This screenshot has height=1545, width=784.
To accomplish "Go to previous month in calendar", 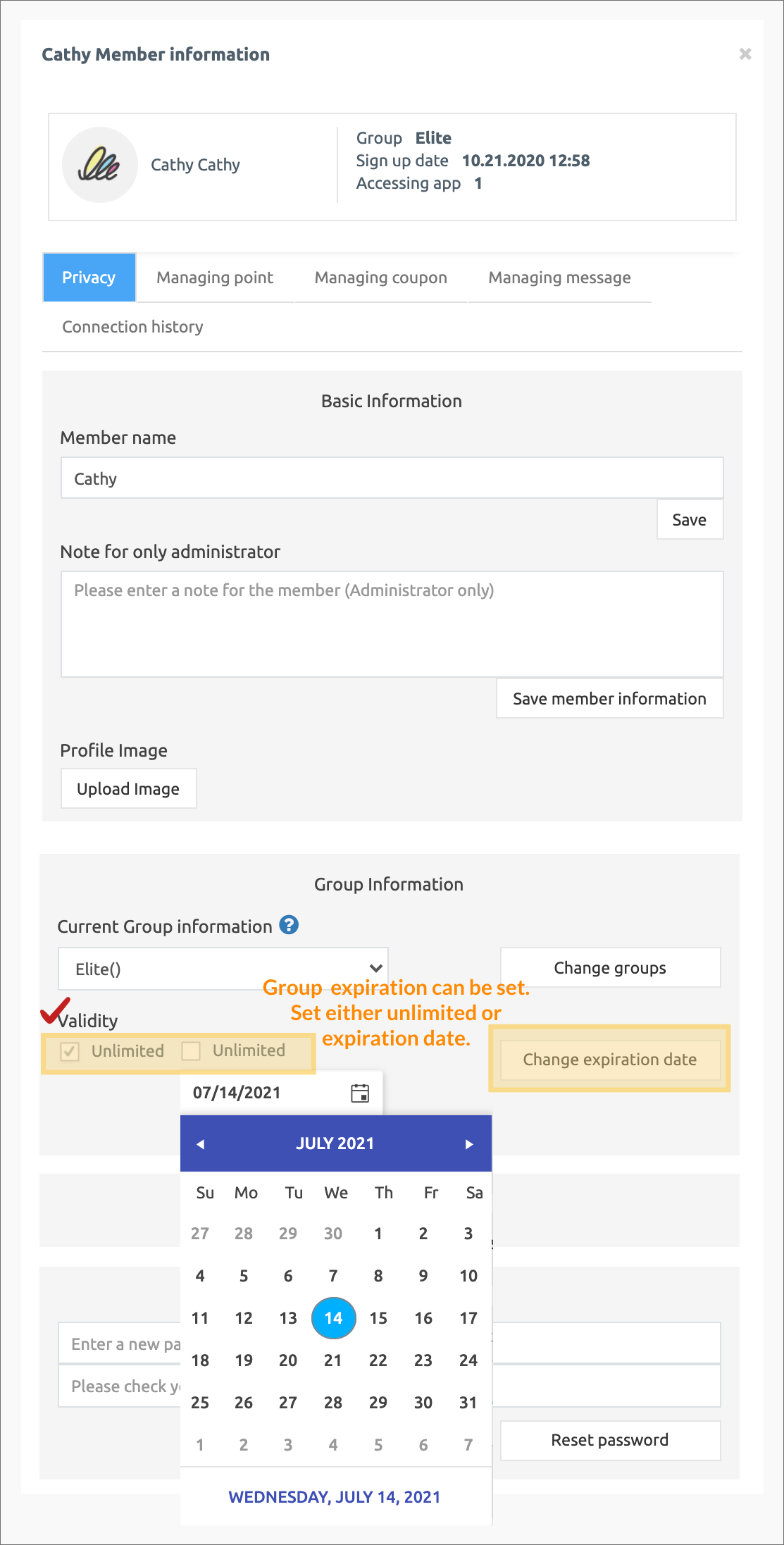I will 200,1144.
